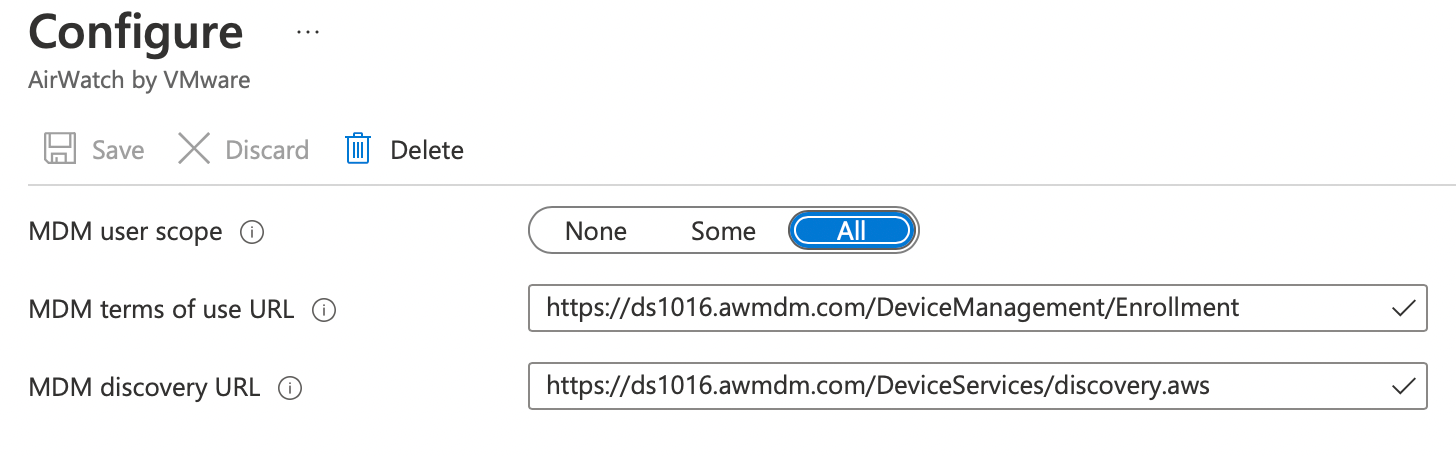Open the ellipsis more options menu
The image size is (1456, 456).
[308, 32]
